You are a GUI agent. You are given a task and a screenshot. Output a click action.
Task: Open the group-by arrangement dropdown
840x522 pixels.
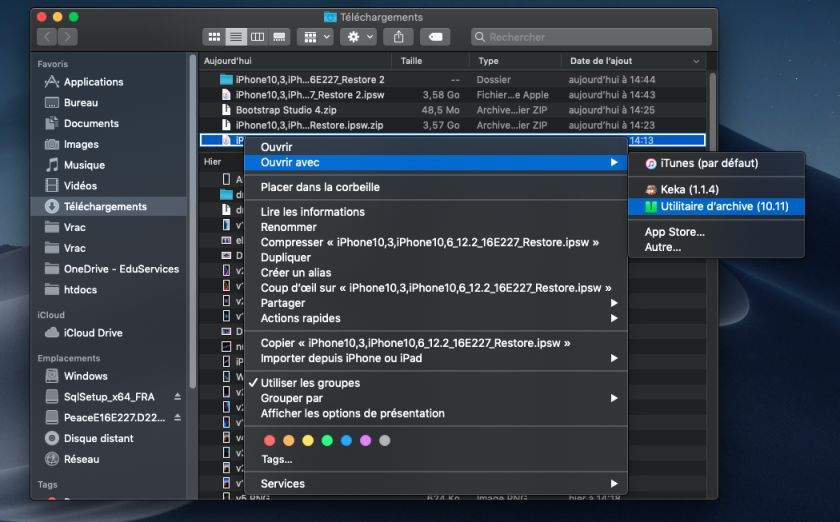coord(318,37)
